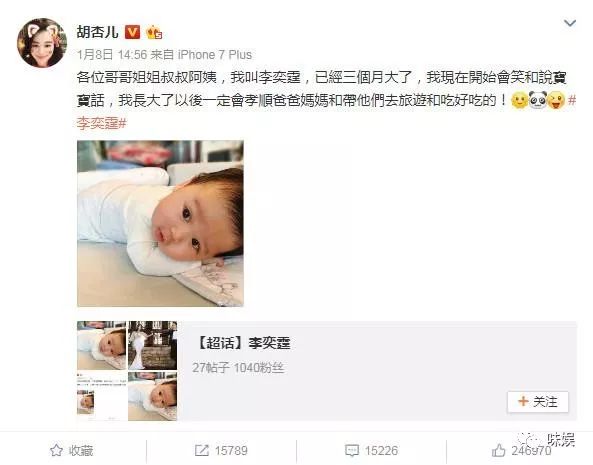Open the 胡杏儿 username link
Image resolution: width=593 pixels, height=465 pixels.
click(x=98, y=32)
